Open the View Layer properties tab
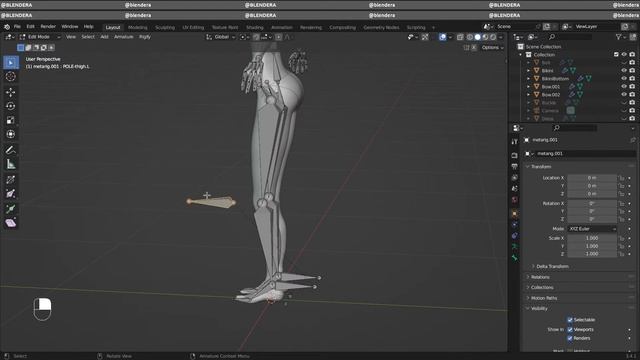 click(514, 178)
